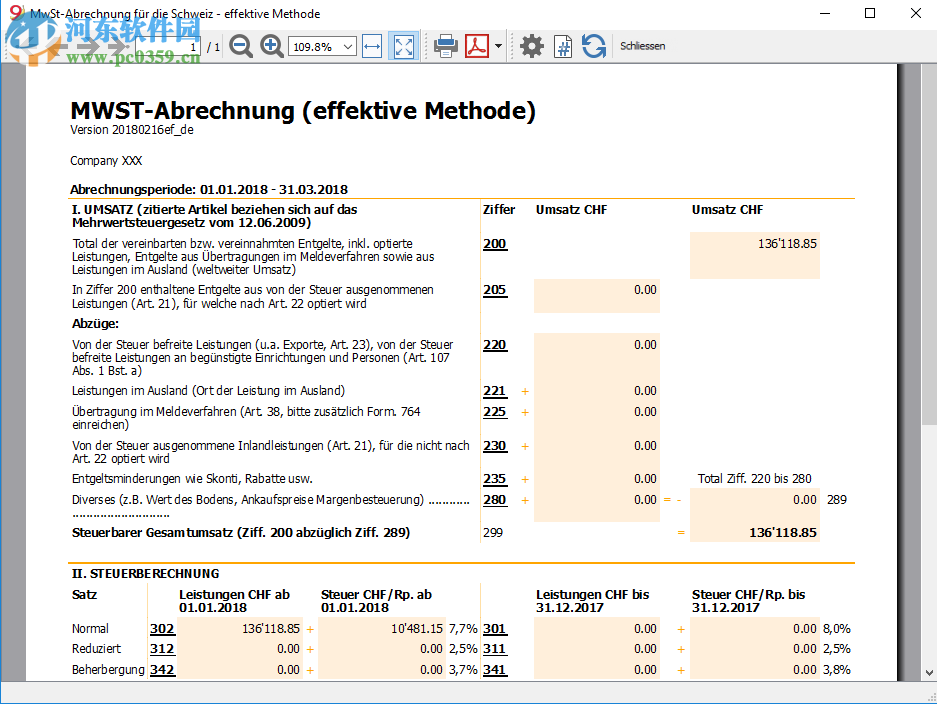937x705 pixels.
Task: Select the 10'481.15 tax amount
Action: [417, 629]
